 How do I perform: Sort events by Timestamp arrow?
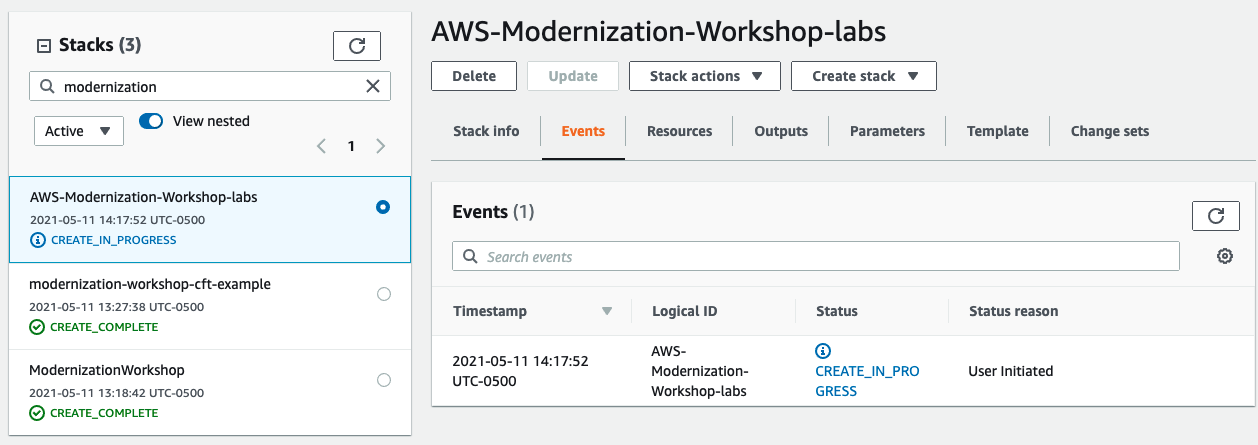click(606, 311)
